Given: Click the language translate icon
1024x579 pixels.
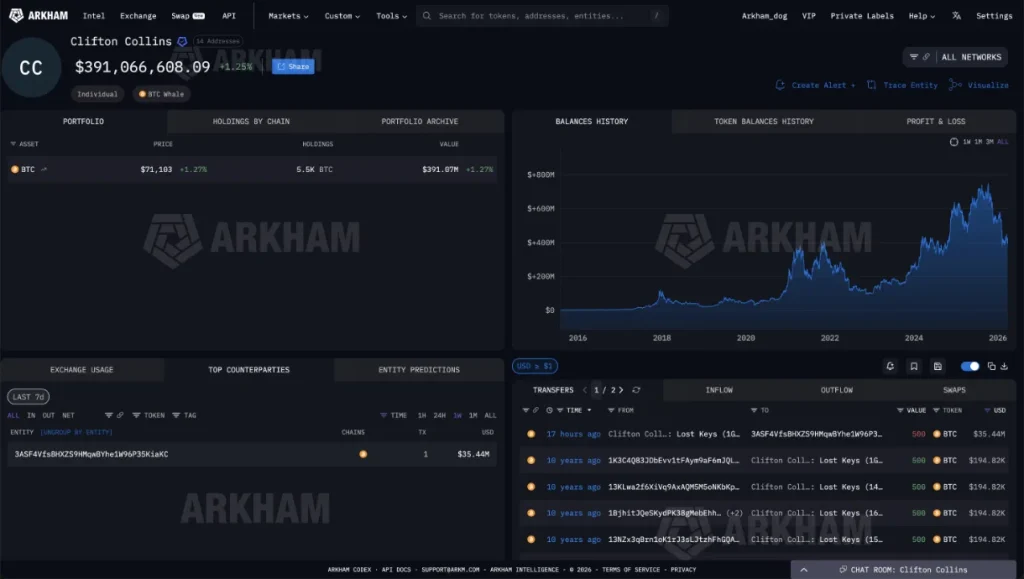Looking at the screenshot, I should (957, 16).
